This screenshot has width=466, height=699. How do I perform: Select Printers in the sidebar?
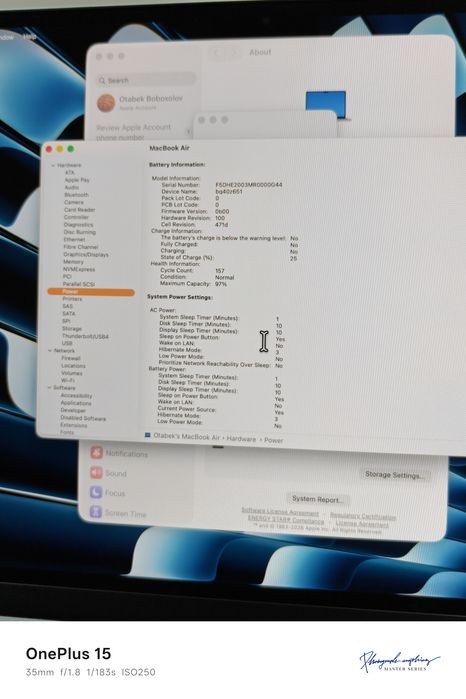pyautogui.click(x=72, y=299)
